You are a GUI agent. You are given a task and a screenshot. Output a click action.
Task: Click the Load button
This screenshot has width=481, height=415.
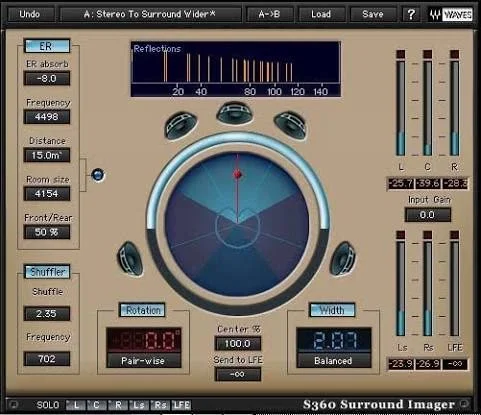coord(321,14)
